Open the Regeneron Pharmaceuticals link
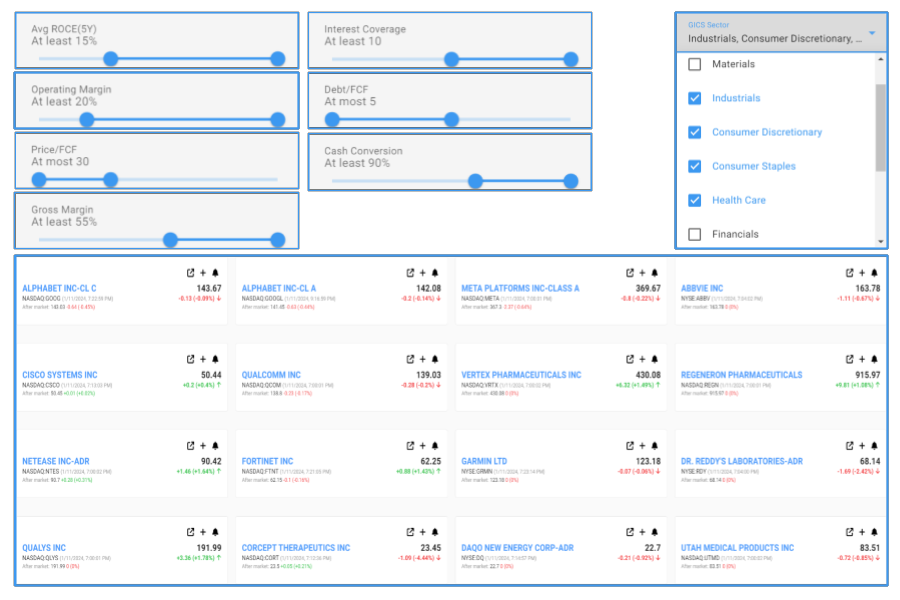Viewport: 900px width, 600px height. click(x=742, y=375)
